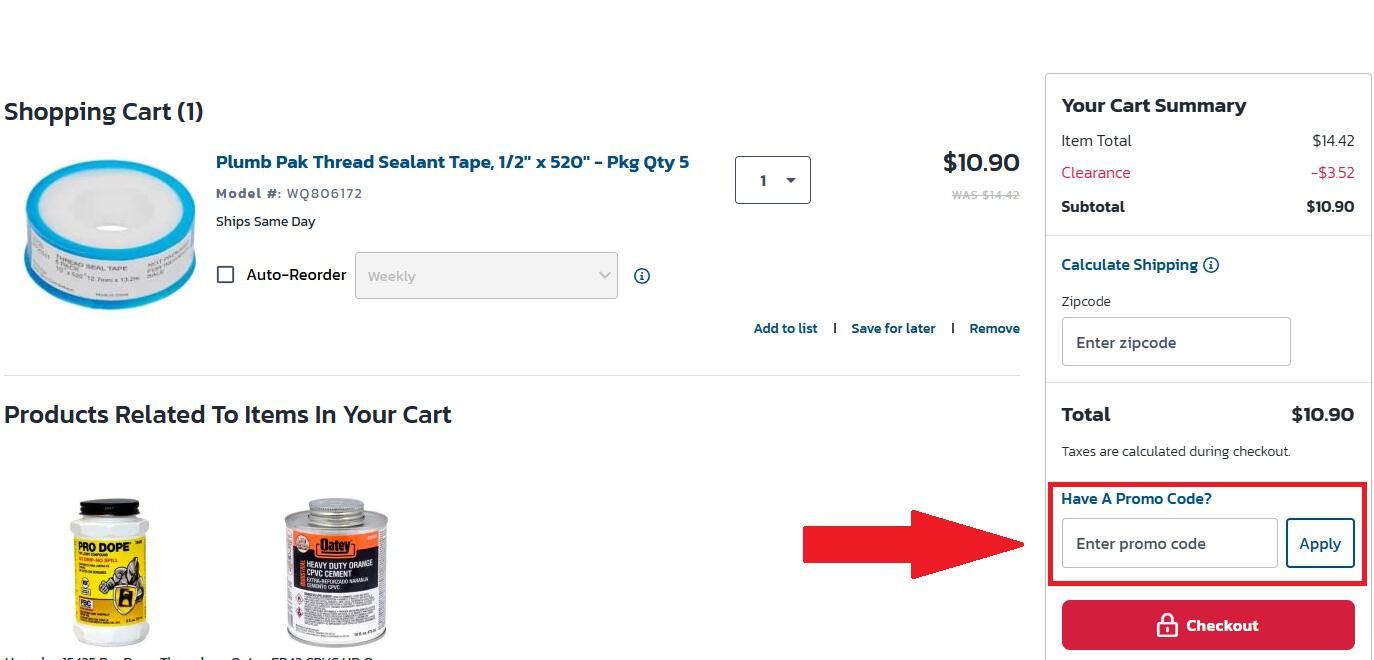Enable Auto-Reorder for the sealant tape
This screenshot has width=1374, height=660.
(225, 274)
